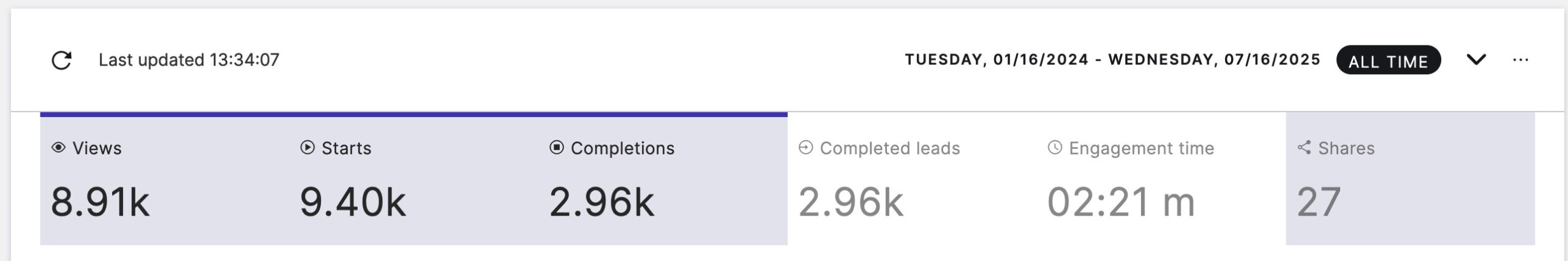Click the share icon next to Shares
The width and height of the screenshot is (1568, 261).
(1304, 148)
